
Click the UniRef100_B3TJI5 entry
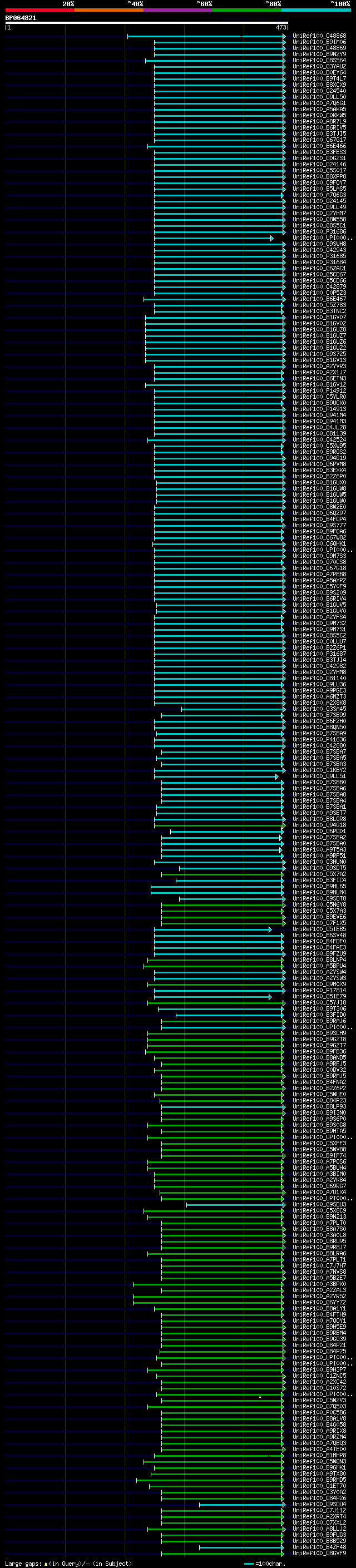click(319, 134)
